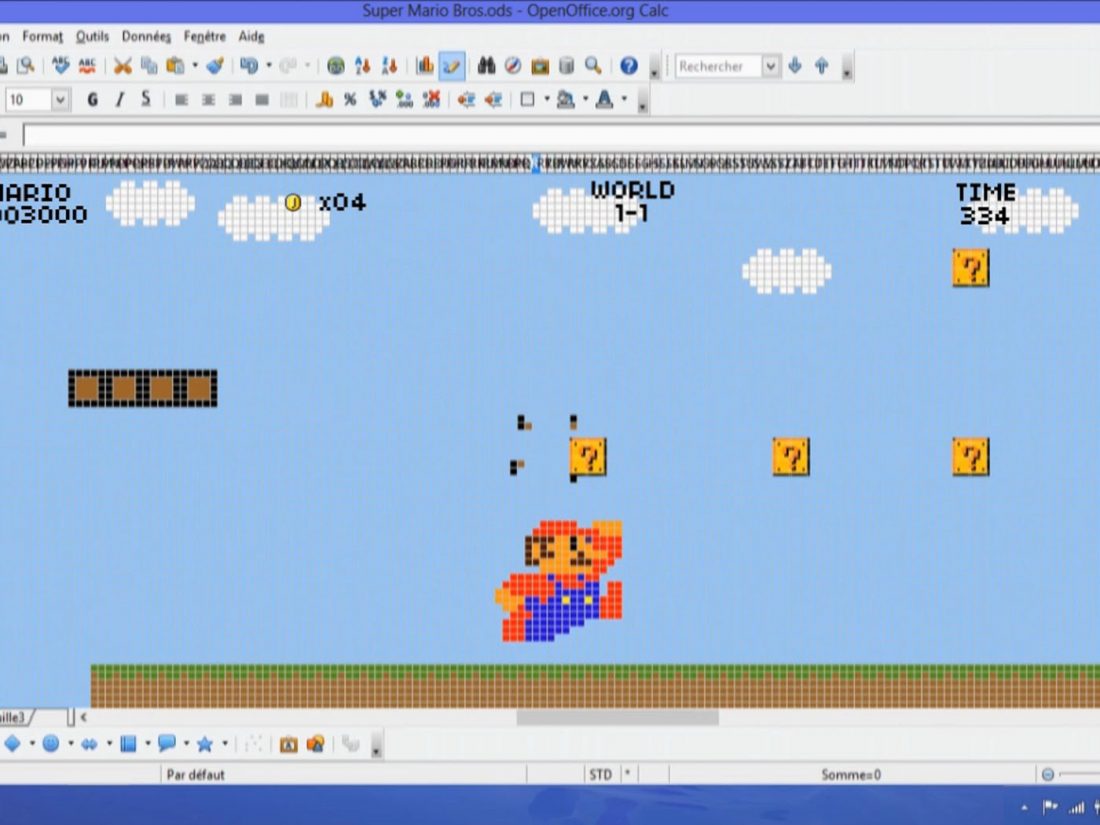This screenshot has width=1100, height=825.
Task: Expand the symbol shapes smiley arrow
Action: click(x=71, y=744)
